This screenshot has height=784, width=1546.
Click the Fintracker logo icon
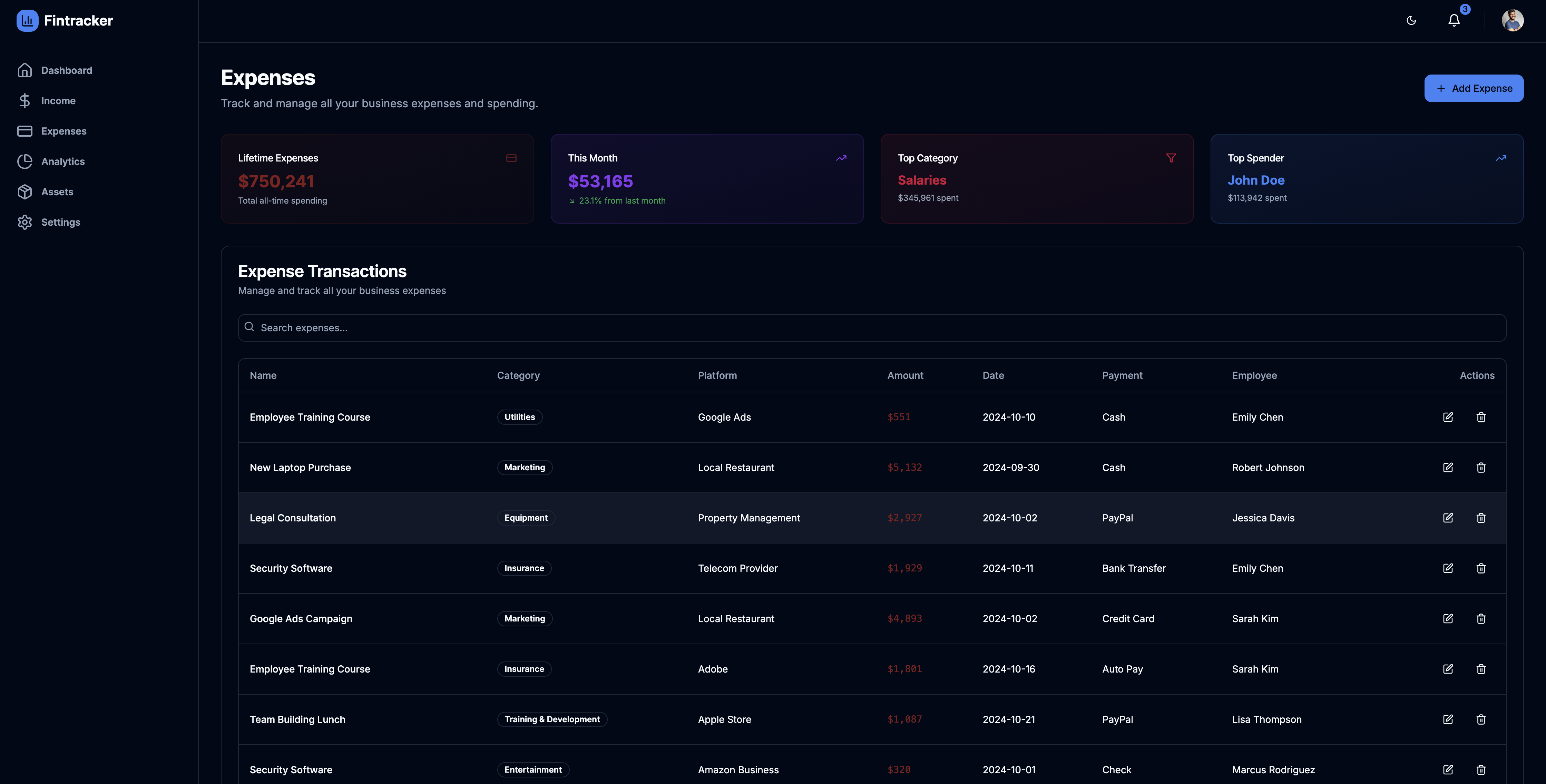27,20
